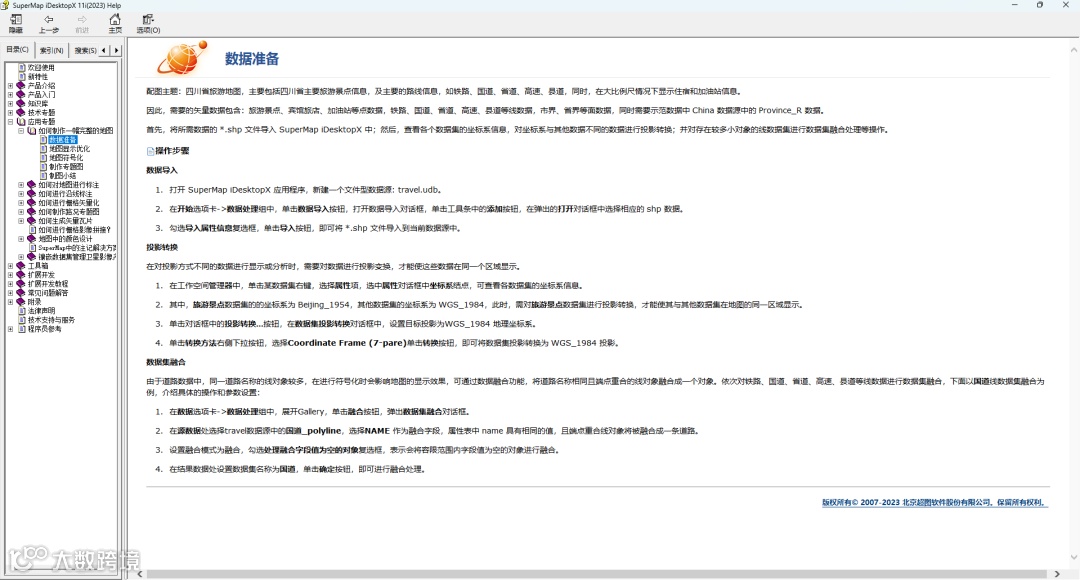Click the horizontal scrollbar left arrow

coord(140,574)
